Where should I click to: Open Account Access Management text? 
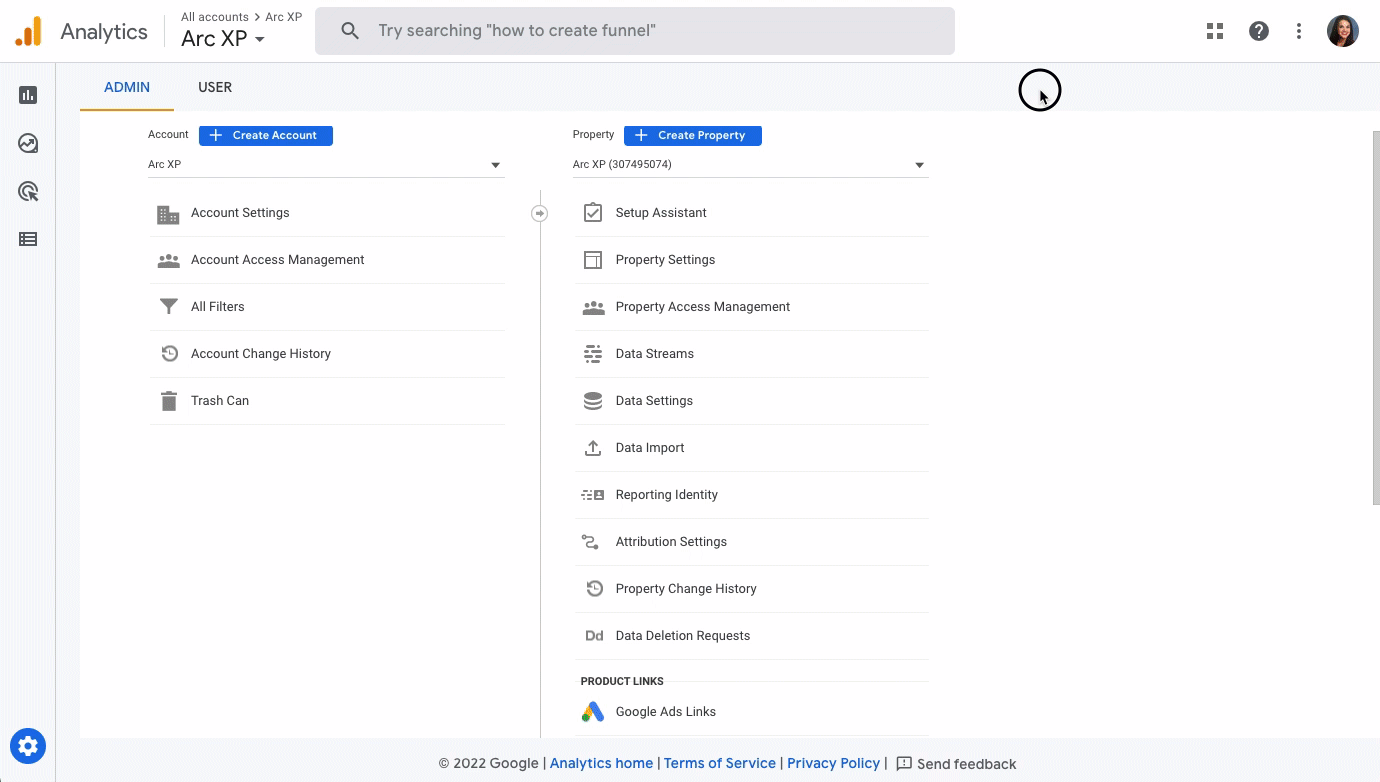coord(277,260)
